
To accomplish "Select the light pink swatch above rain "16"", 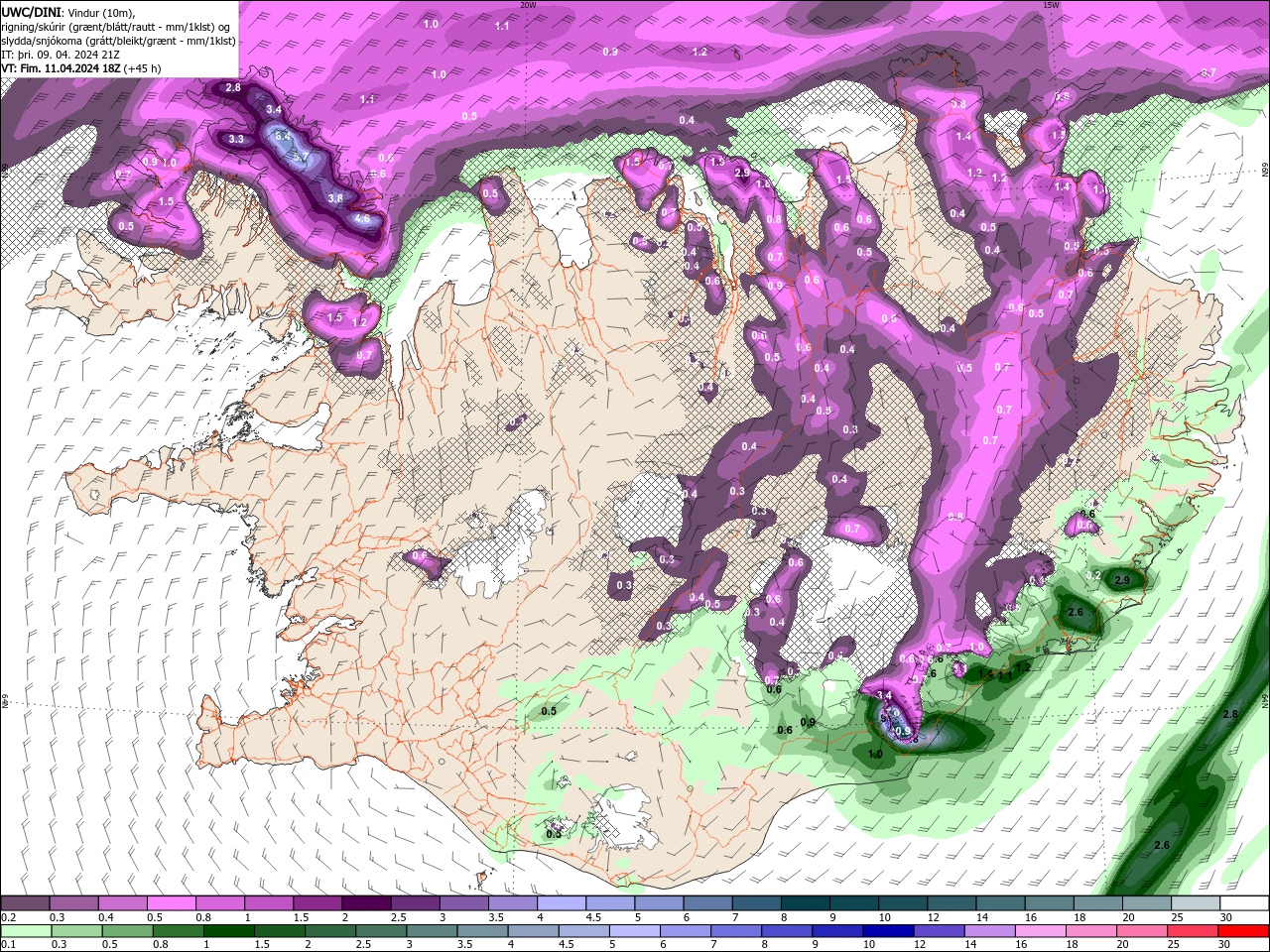I will (1039, 931).
